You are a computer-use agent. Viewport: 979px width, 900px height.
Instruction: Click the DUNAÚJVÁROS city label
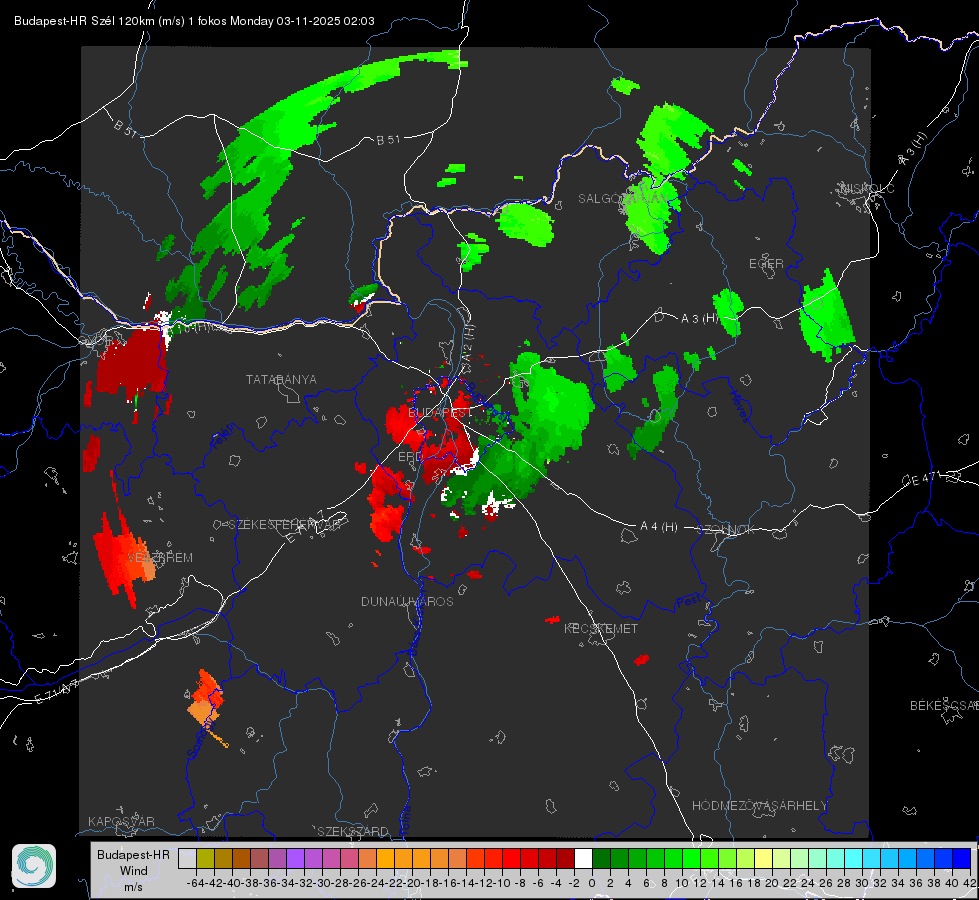[407, 601]
